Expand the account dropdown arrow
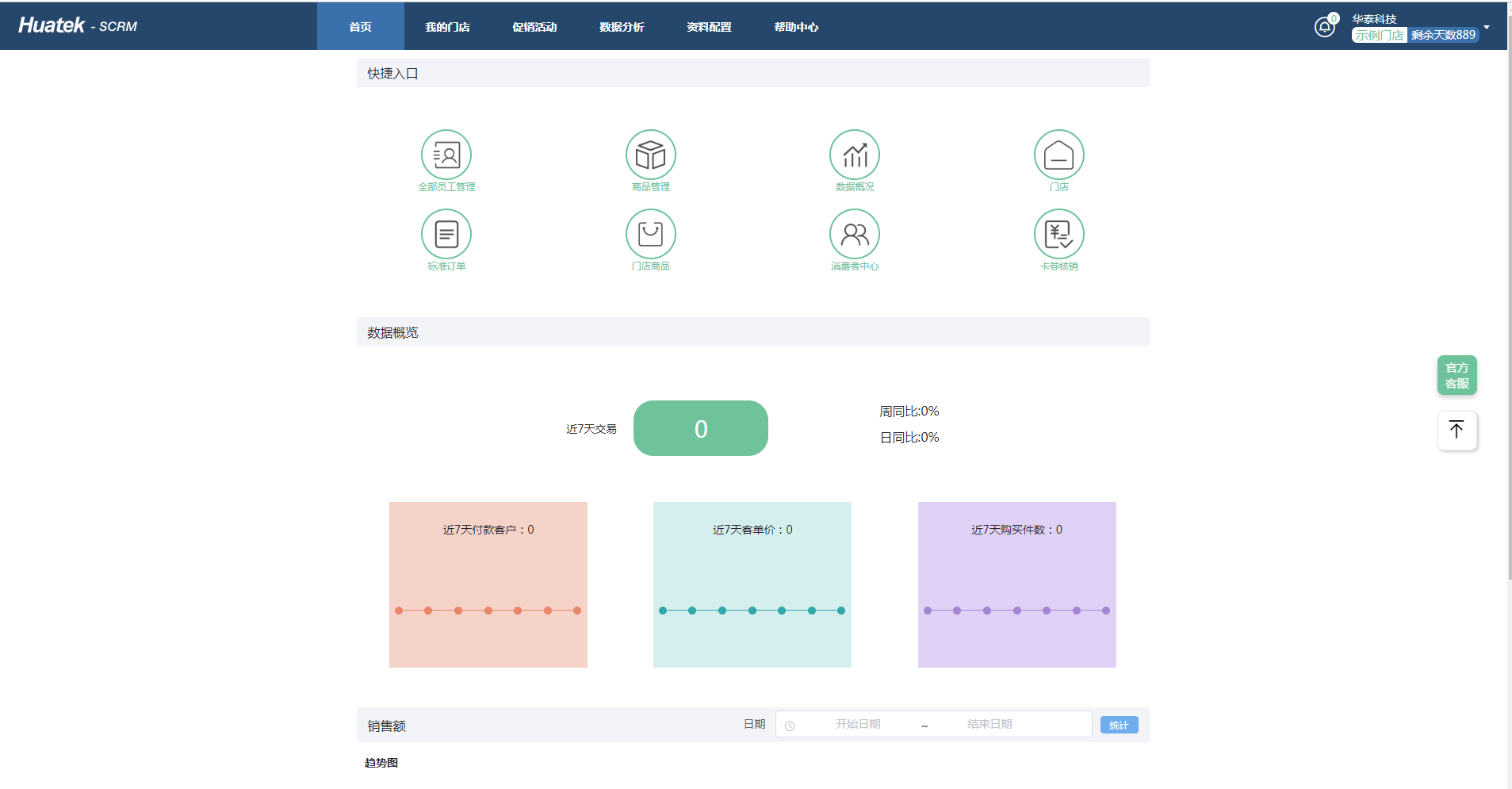 click(1487, 27)
